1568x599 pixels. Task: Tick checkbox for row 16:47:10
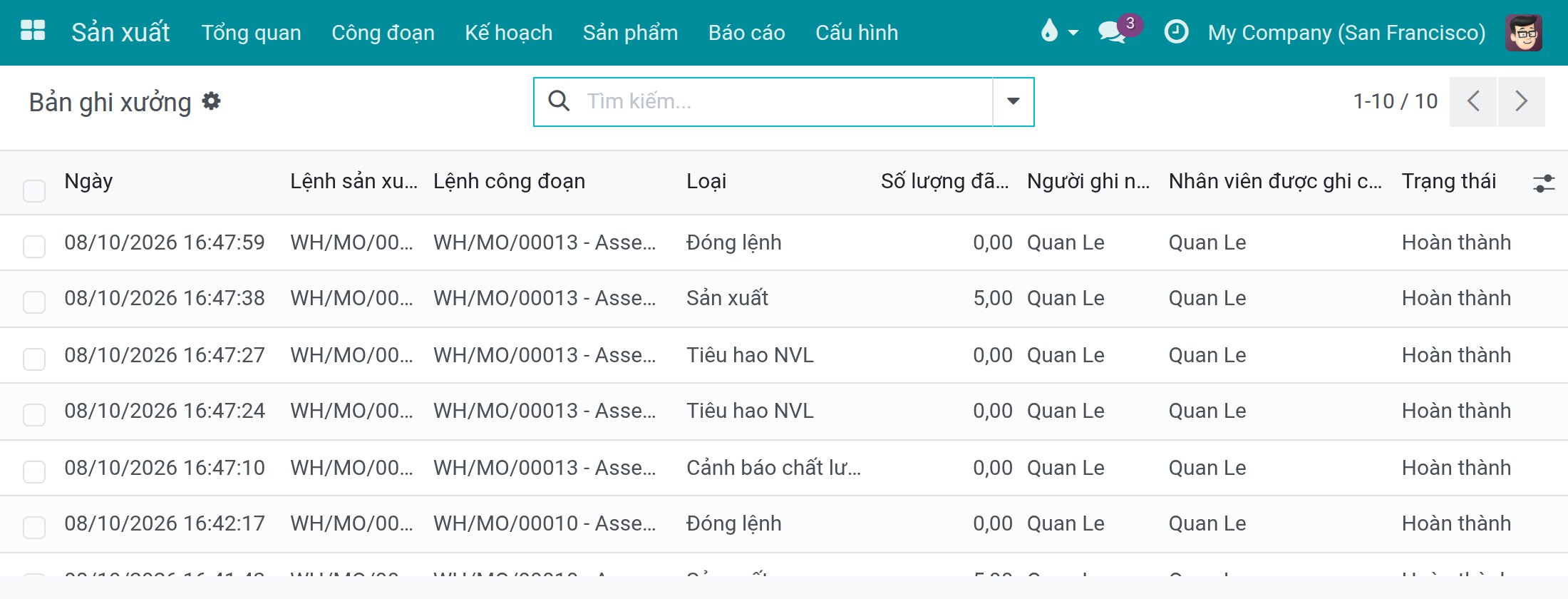click(34, 471)
